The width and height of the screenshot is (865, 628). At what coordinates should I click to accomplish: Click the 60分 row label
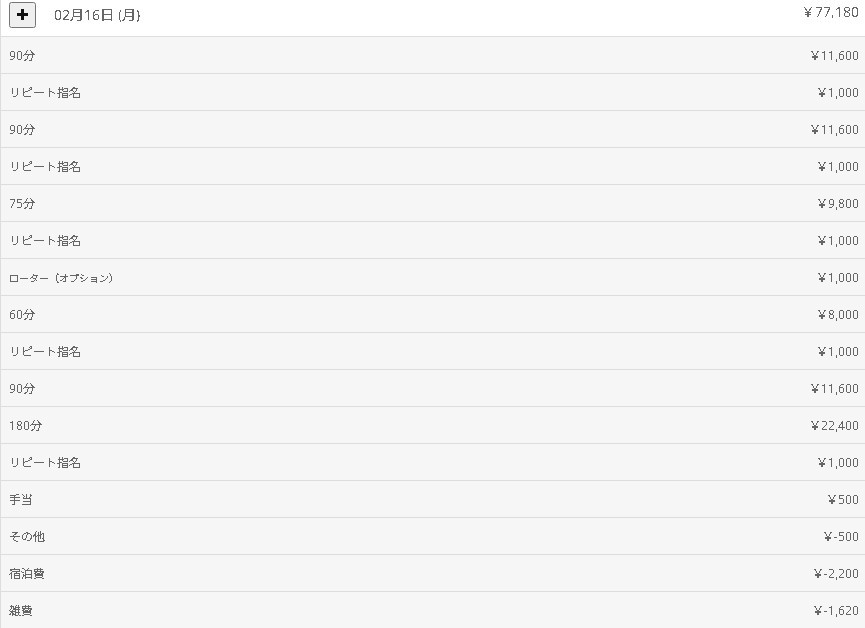pyautogui.click(x=22, y=315)
